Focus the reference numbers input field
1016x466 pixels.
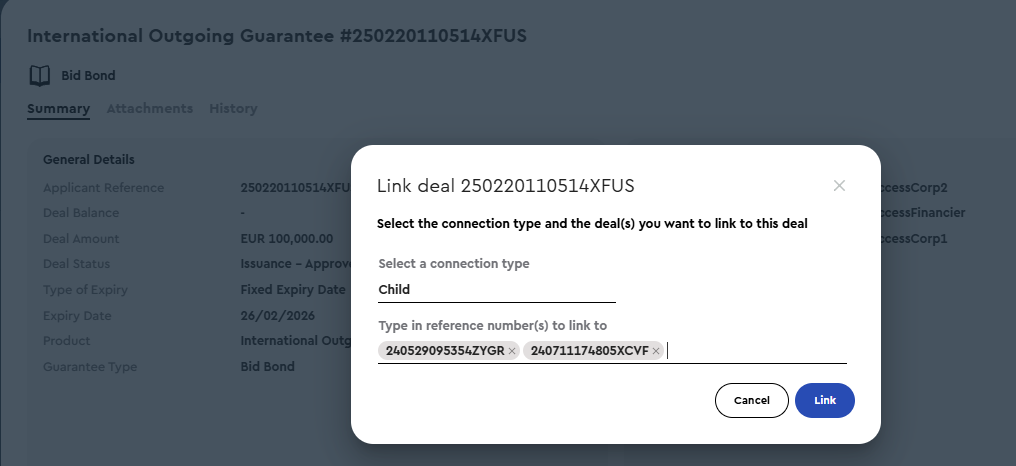756,351
